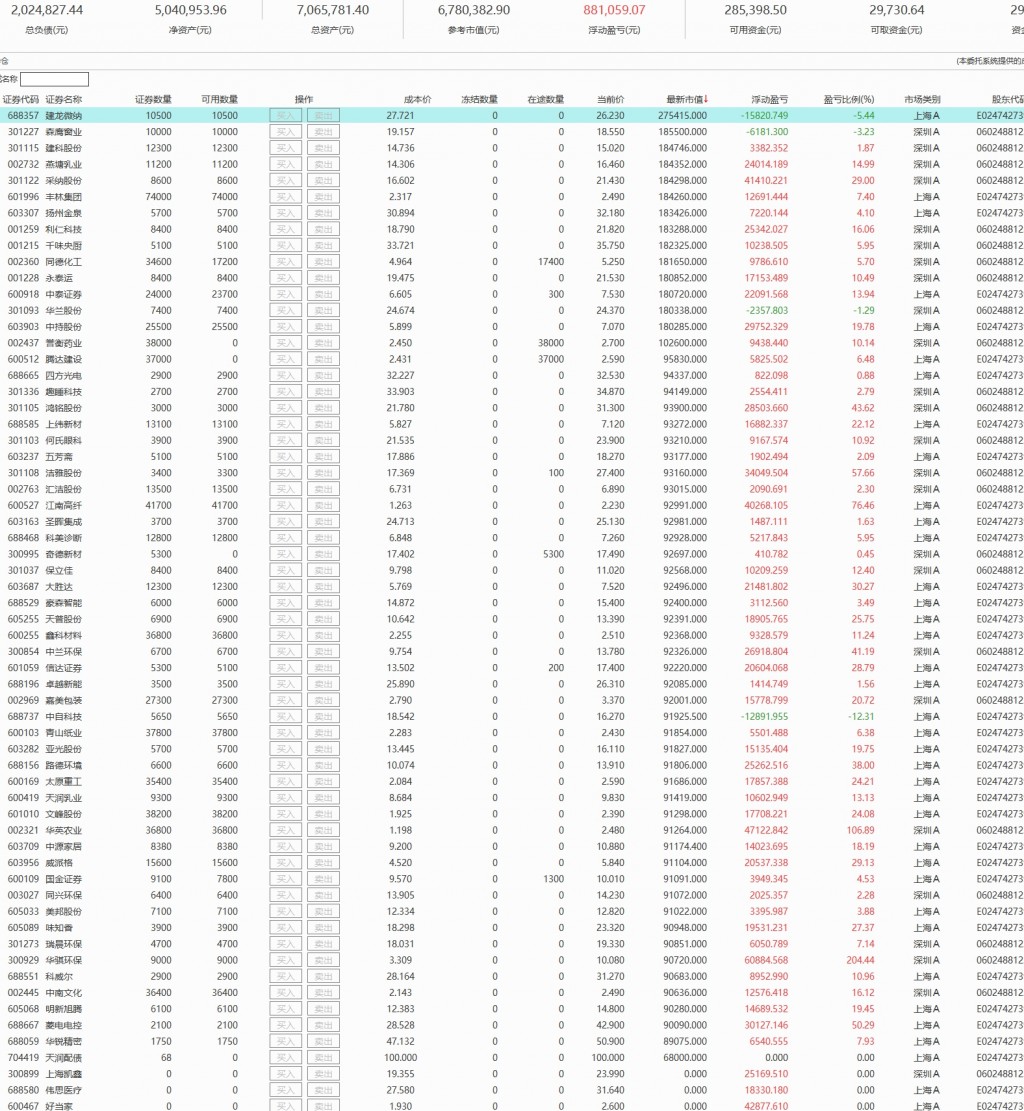Click 卖出 in the 688059 row
The width and height of the screenshot is (1024, 1111).
[x=323, y=1042]
